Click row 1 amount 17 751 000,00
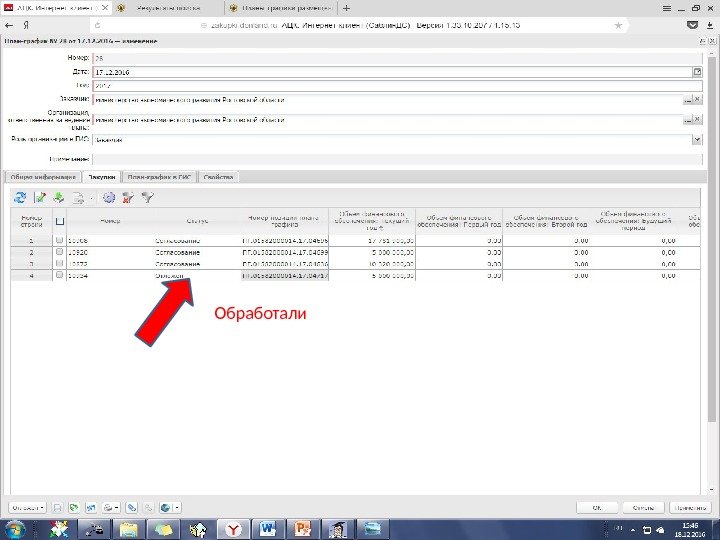Viewport: 720px width, 540px height. (x=391, y=240)
